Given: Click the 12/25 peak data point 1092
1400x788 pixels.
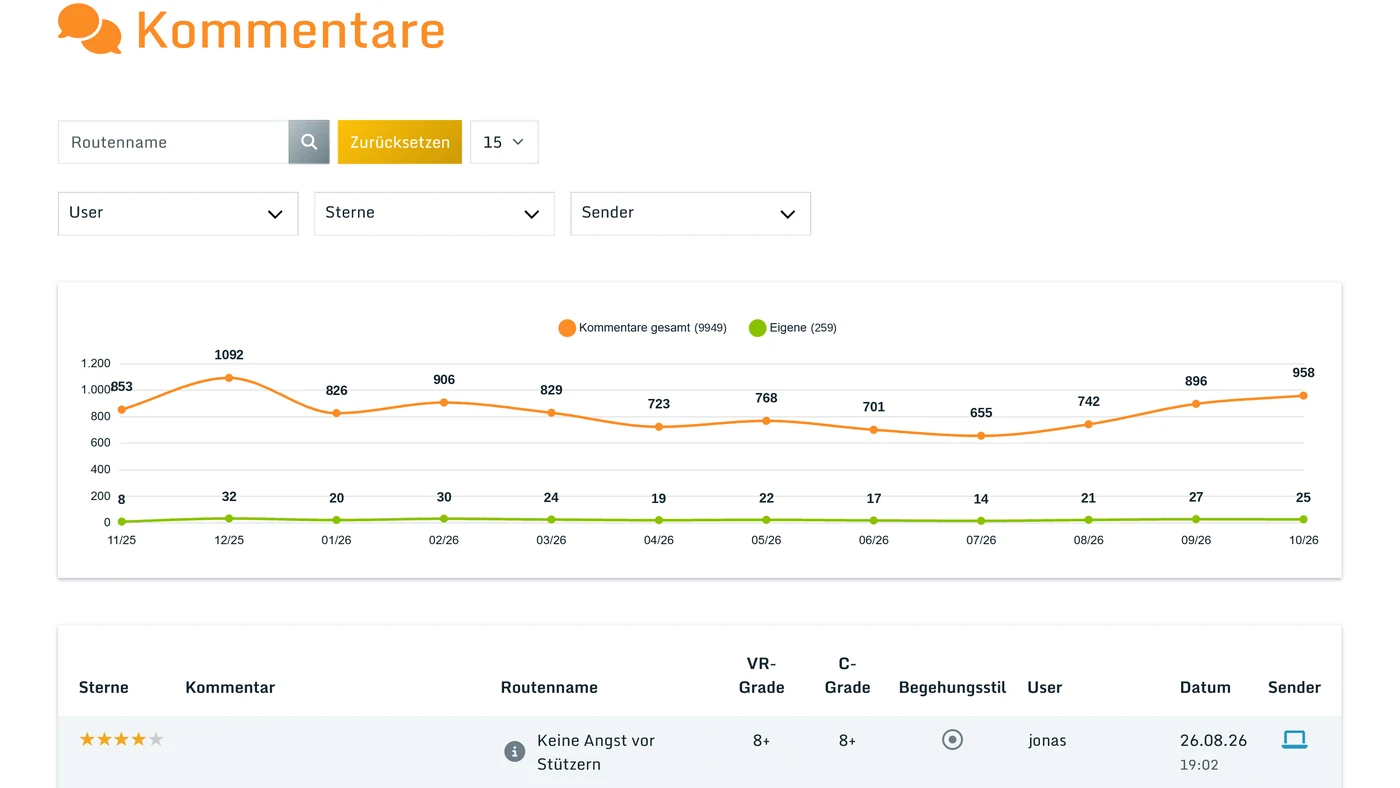Looking at the screenshot, I should point(229,378).
